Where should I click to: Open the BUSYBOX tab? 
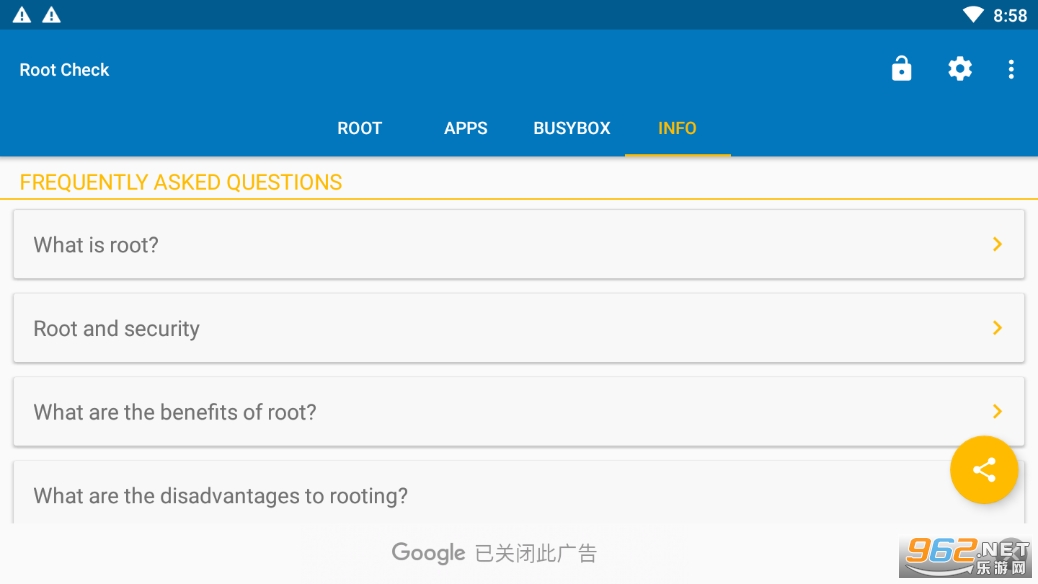tap(572, 128)
